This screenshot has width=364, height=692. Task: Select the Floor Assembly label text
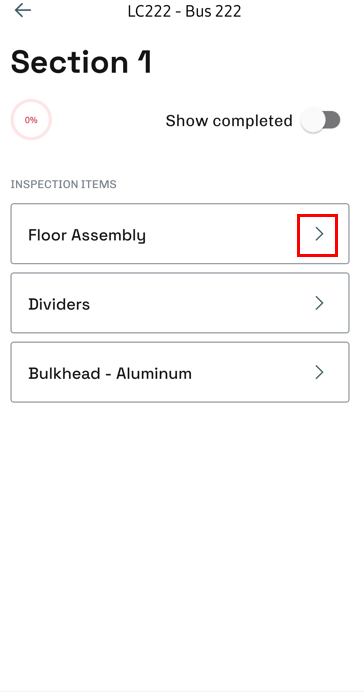click(x=87, y=235)
